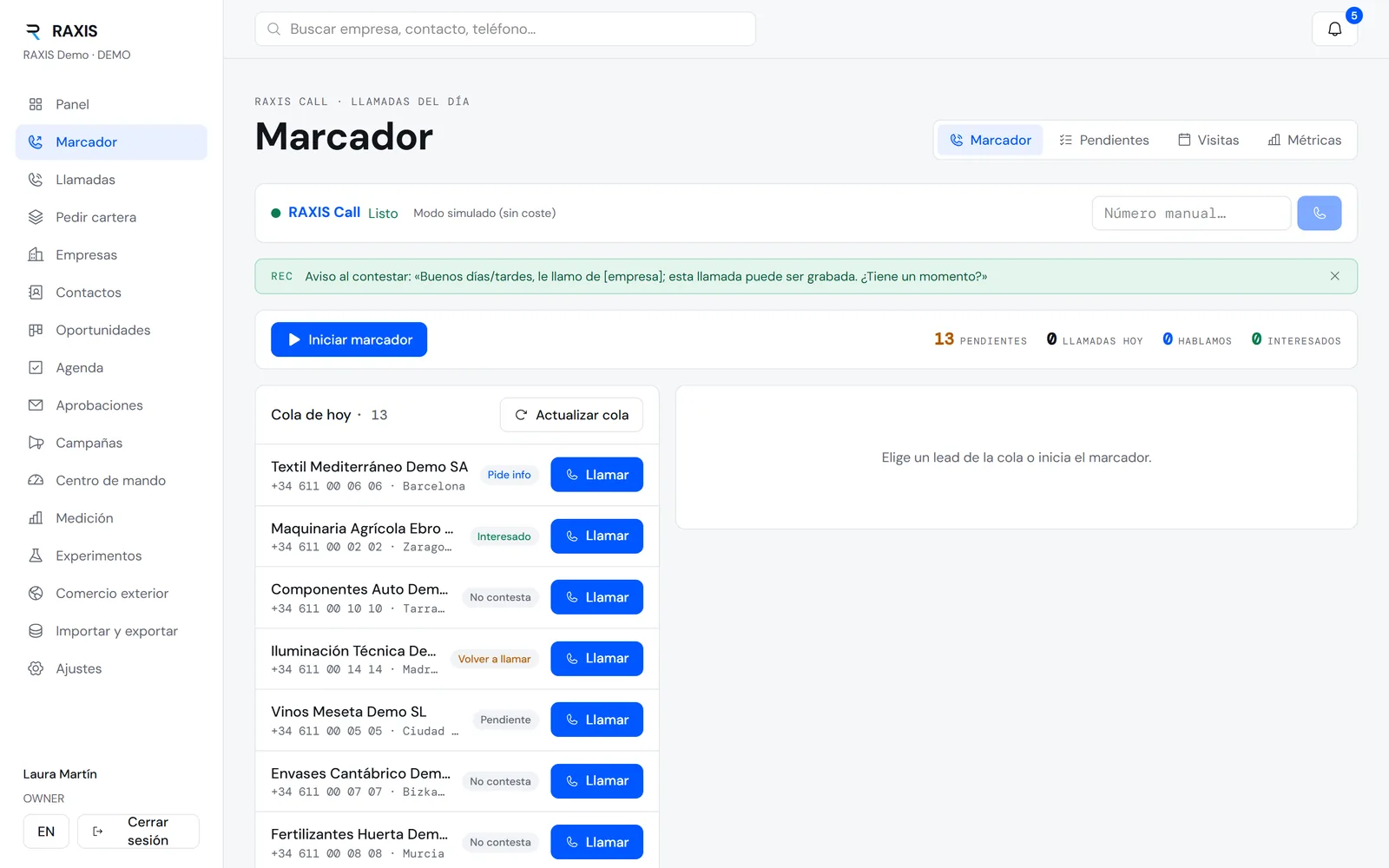Click the Pide info tag
This screenshot has height=868, width=1389.
pyautogui.click(x=509, y=475)
